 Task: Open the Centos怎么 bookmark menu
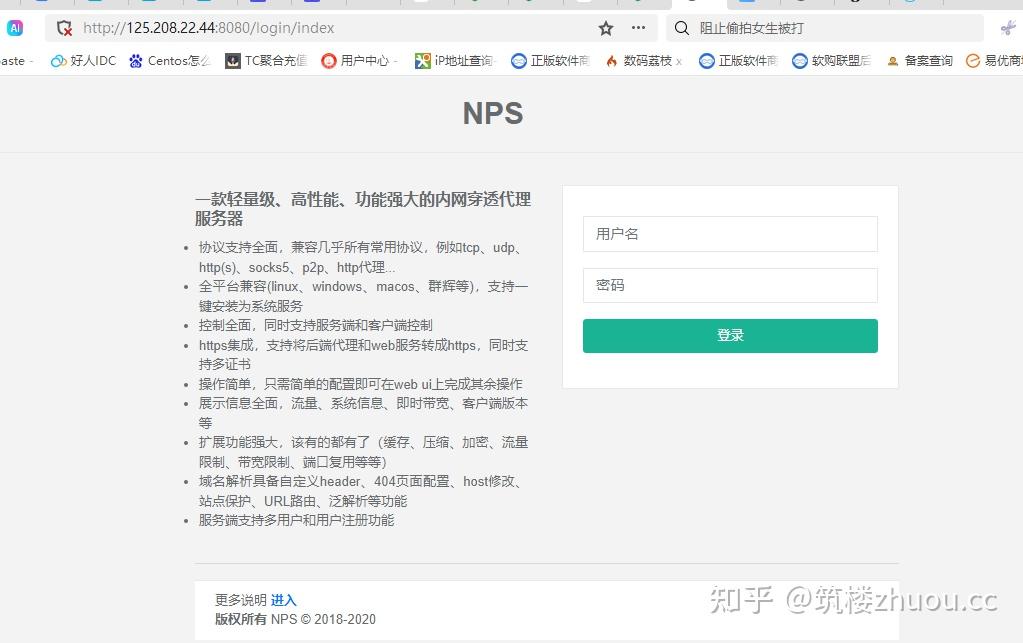(180, 61)
